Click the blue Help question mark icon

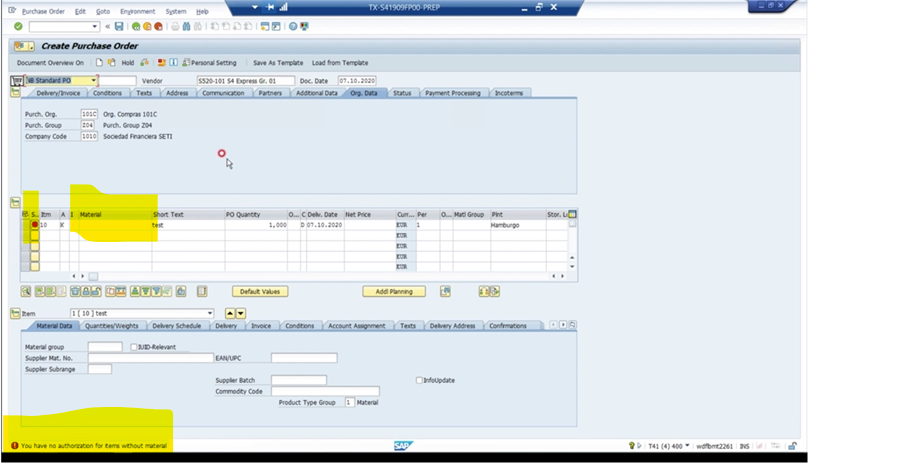(293, 27)
